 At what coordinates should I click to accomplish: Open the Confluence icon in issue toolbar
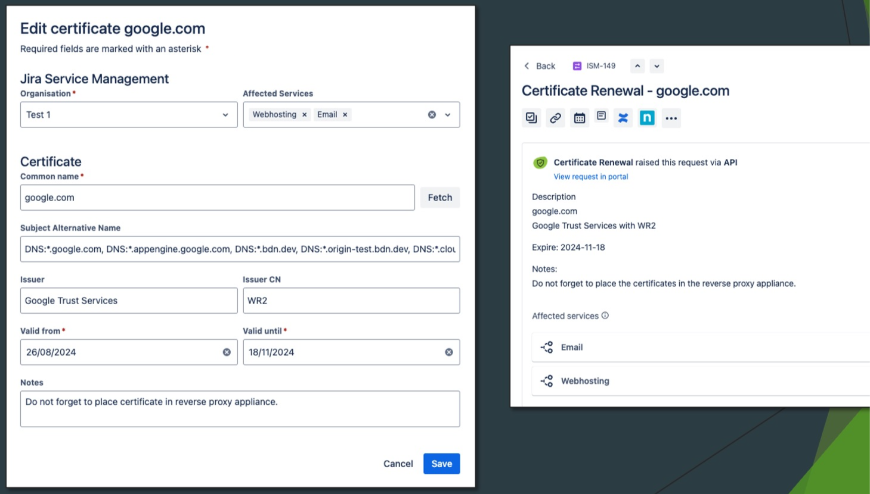623,118
